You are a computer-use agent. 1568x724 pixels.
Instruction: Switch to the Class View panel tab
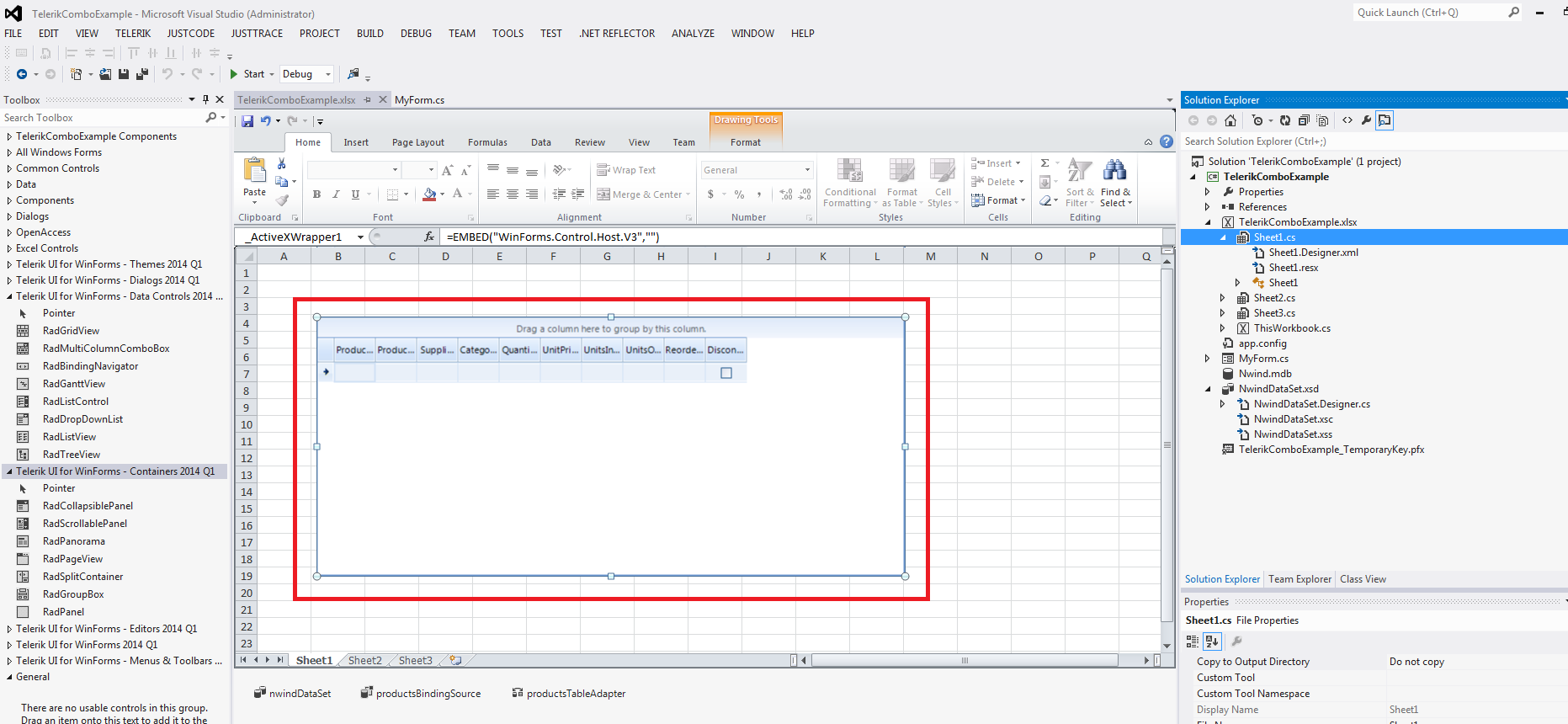pyautogui.click(x=1363, y=579)
